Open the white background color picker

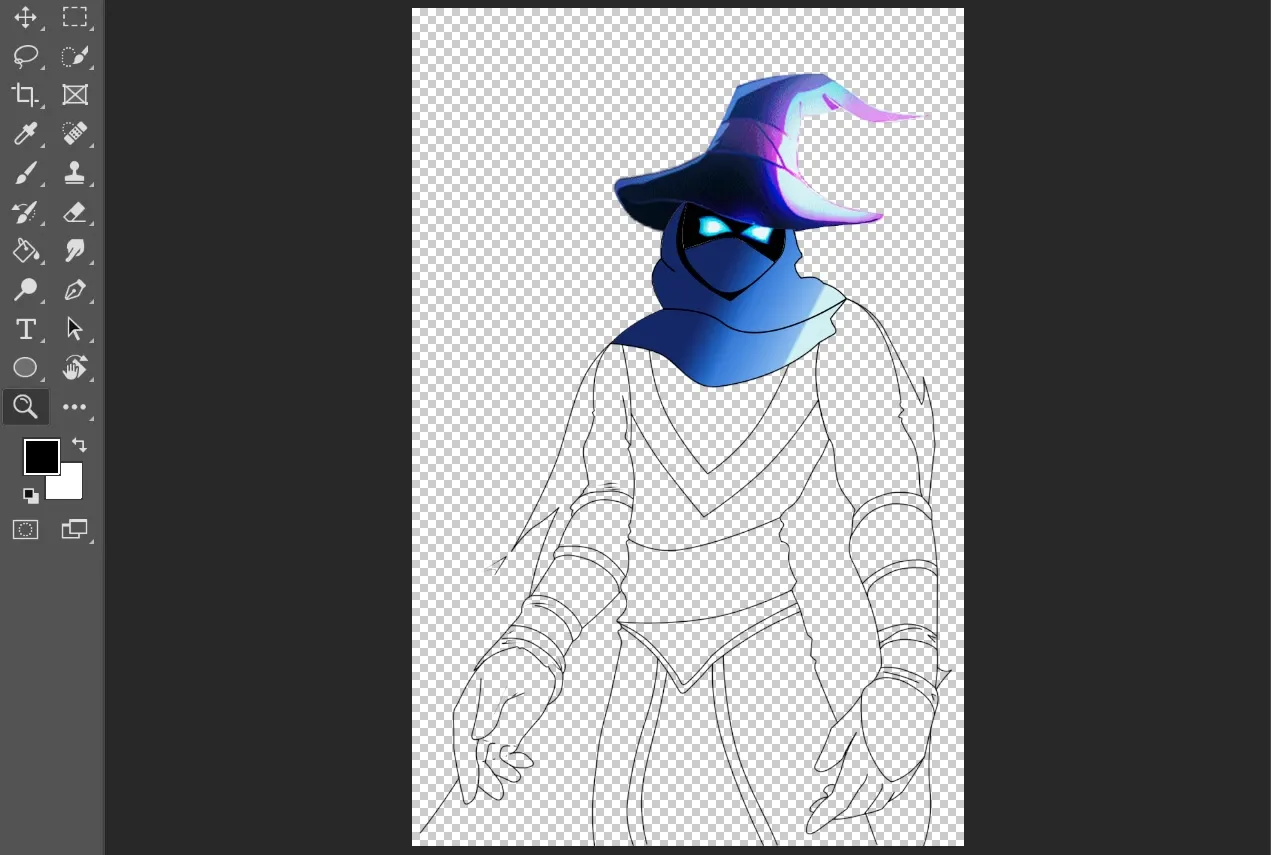pos(70,486)
